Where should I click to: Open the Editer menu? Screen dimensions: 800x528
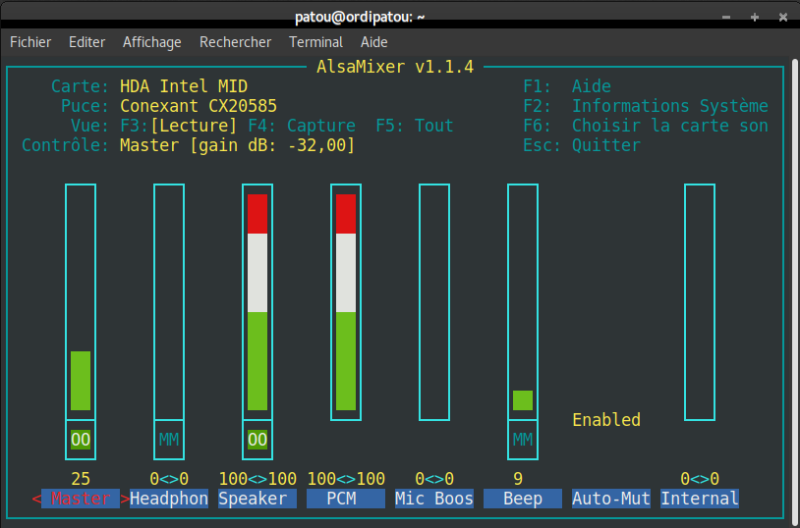pos(87,42)
